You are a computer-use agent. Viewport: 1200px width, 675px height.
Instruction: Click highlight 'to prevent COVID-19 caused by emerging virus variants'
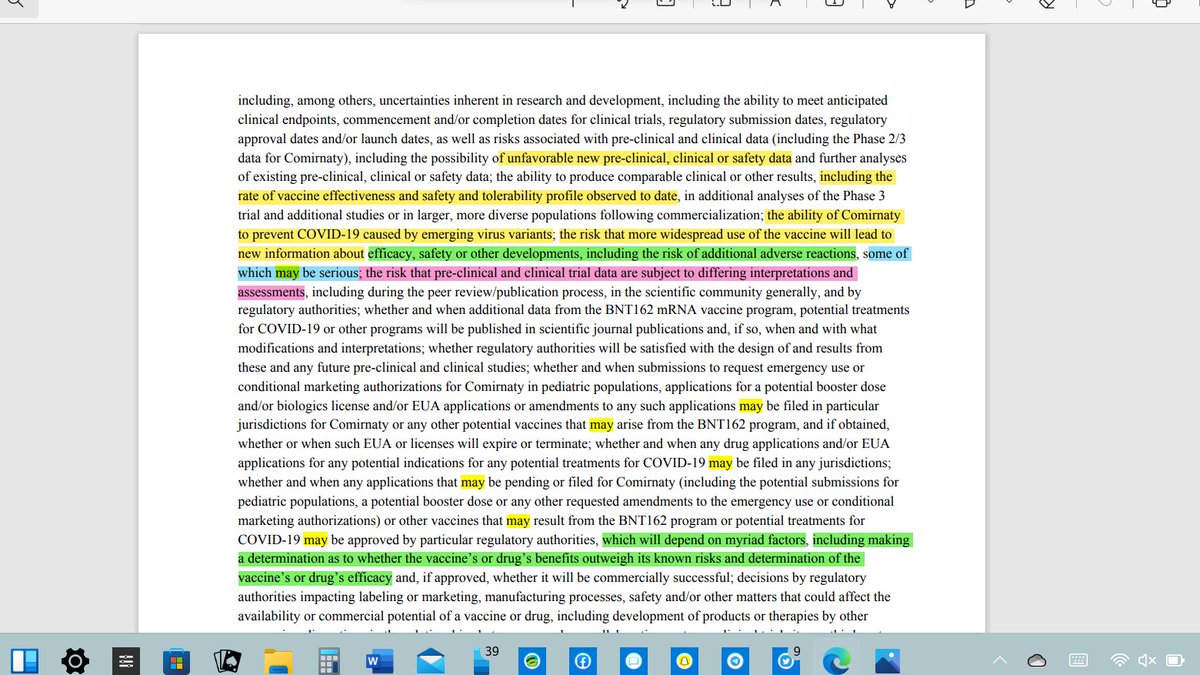tap(394, 234)
